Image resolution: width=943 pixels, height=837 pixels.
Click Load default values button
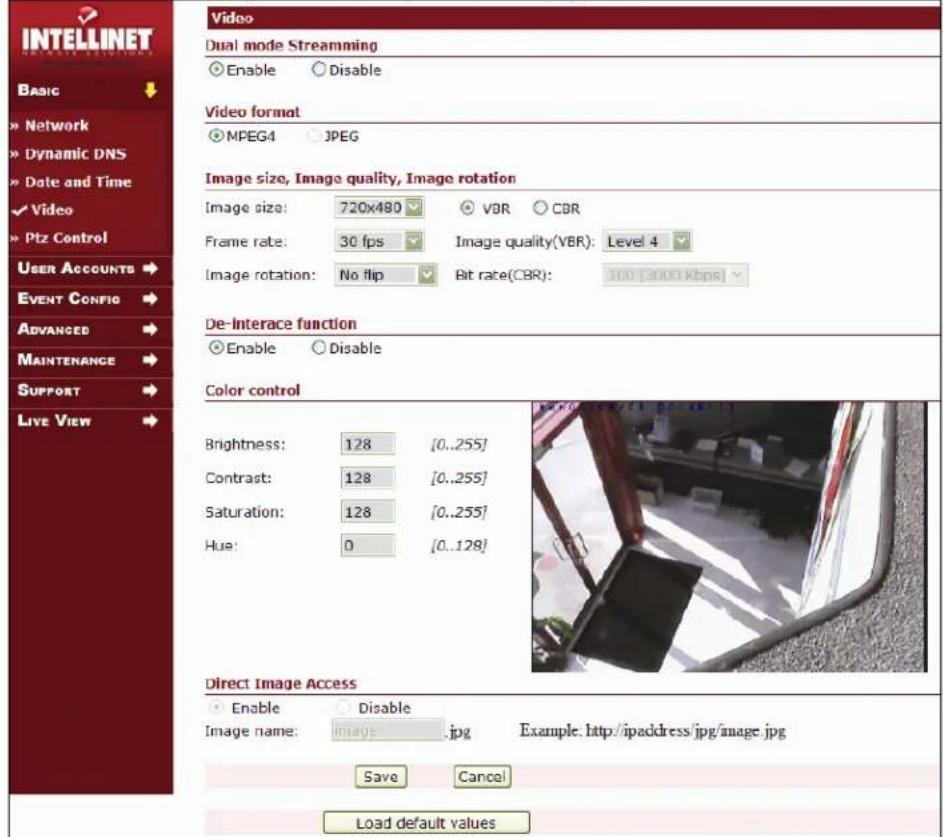[426, 823]
